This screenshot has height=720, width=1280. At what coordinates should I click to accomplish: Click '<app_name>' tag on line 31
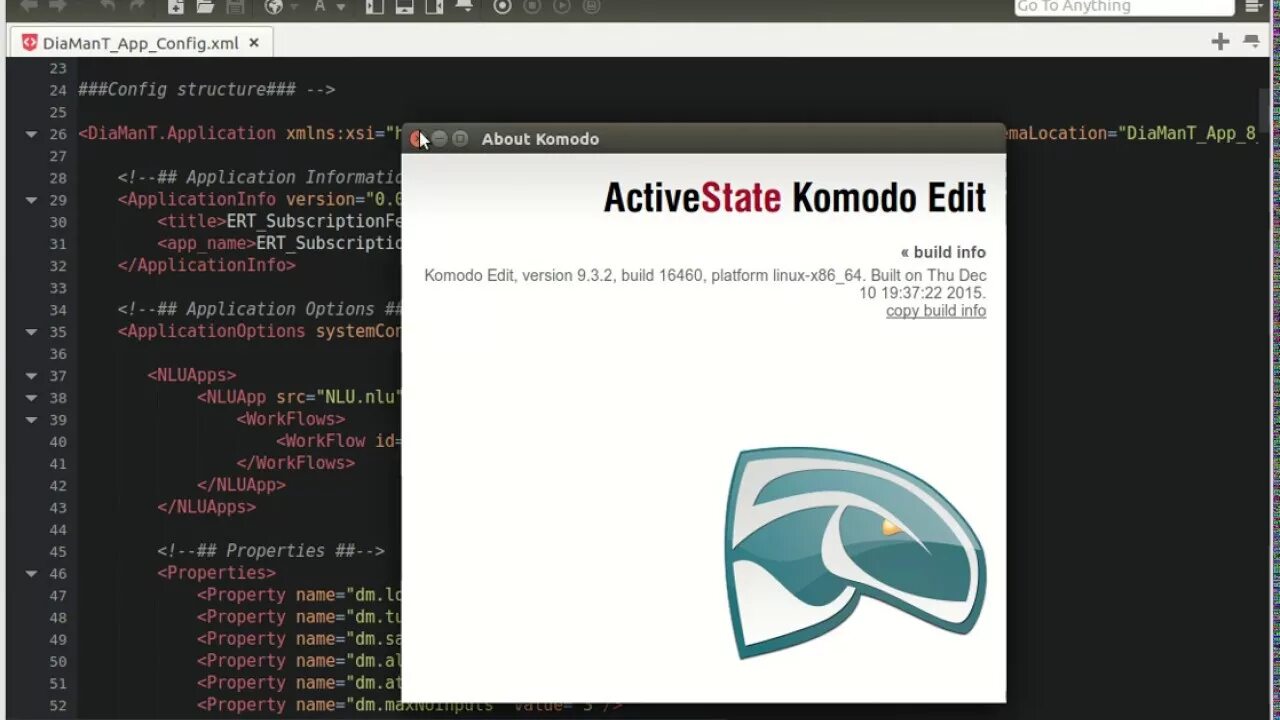click(x=206, y=243)
